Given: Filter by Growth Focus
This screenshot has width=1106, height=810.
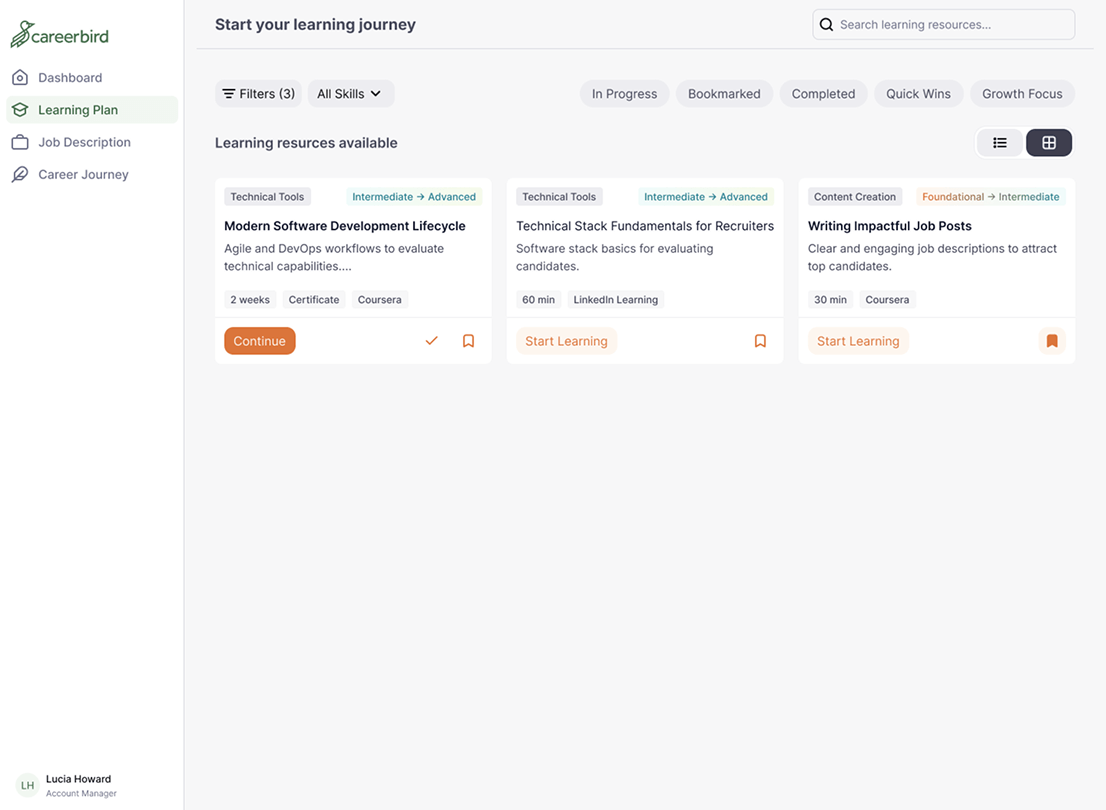Looking at the screenshot, I should pos(1022,93).
